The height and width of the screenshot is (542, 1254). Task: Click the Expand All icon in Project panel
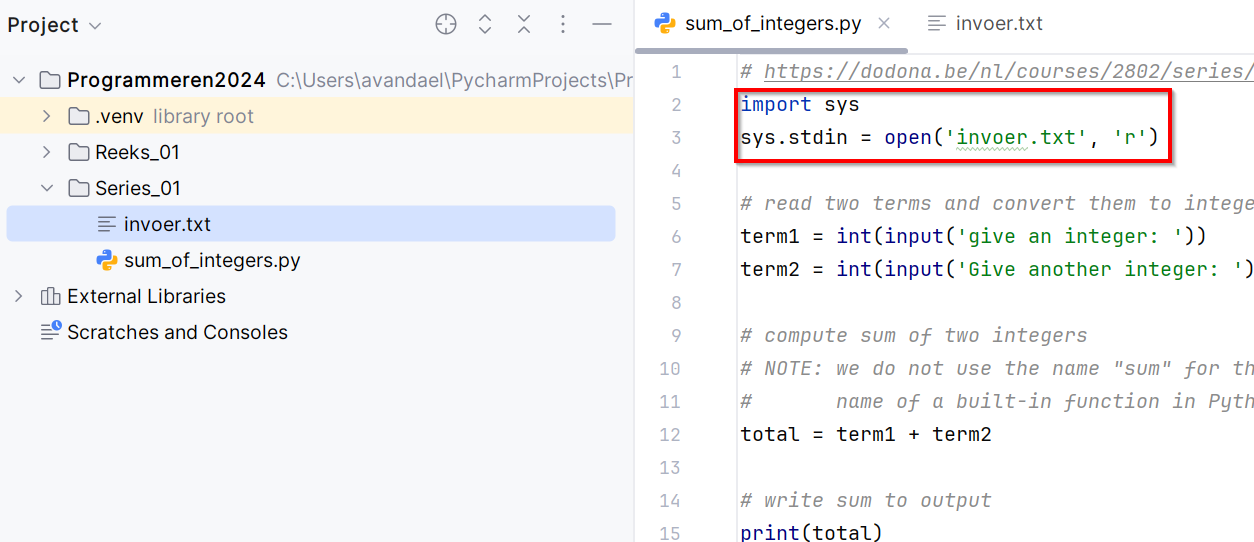click(485, 25)
